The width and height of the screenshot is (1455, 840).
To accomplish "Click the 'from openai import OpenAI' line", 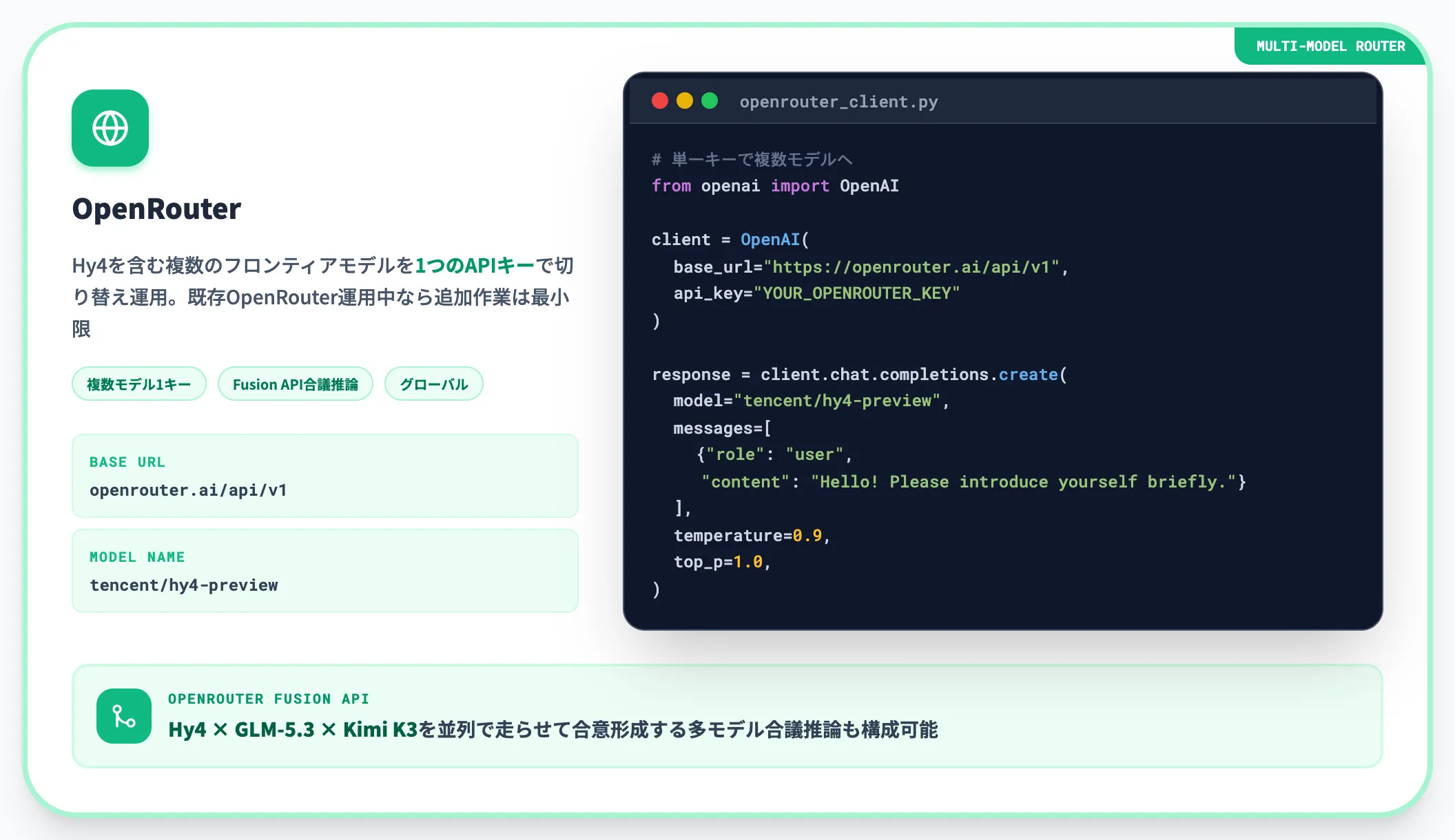I will point(775,186).
